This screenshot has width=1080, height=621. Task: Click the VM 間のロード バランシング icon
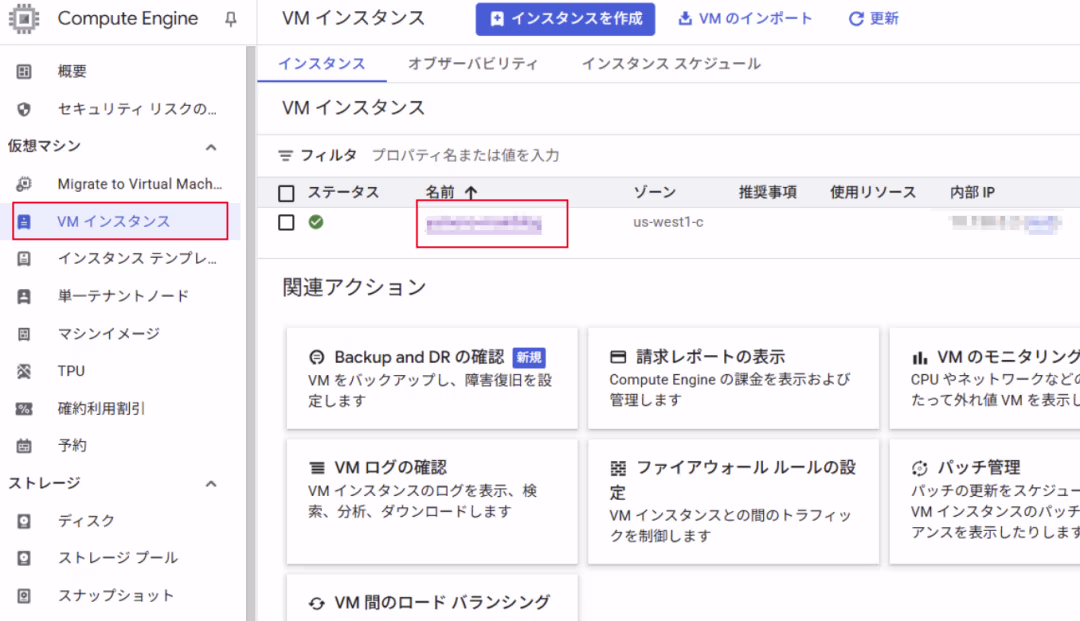coord(316,603)
